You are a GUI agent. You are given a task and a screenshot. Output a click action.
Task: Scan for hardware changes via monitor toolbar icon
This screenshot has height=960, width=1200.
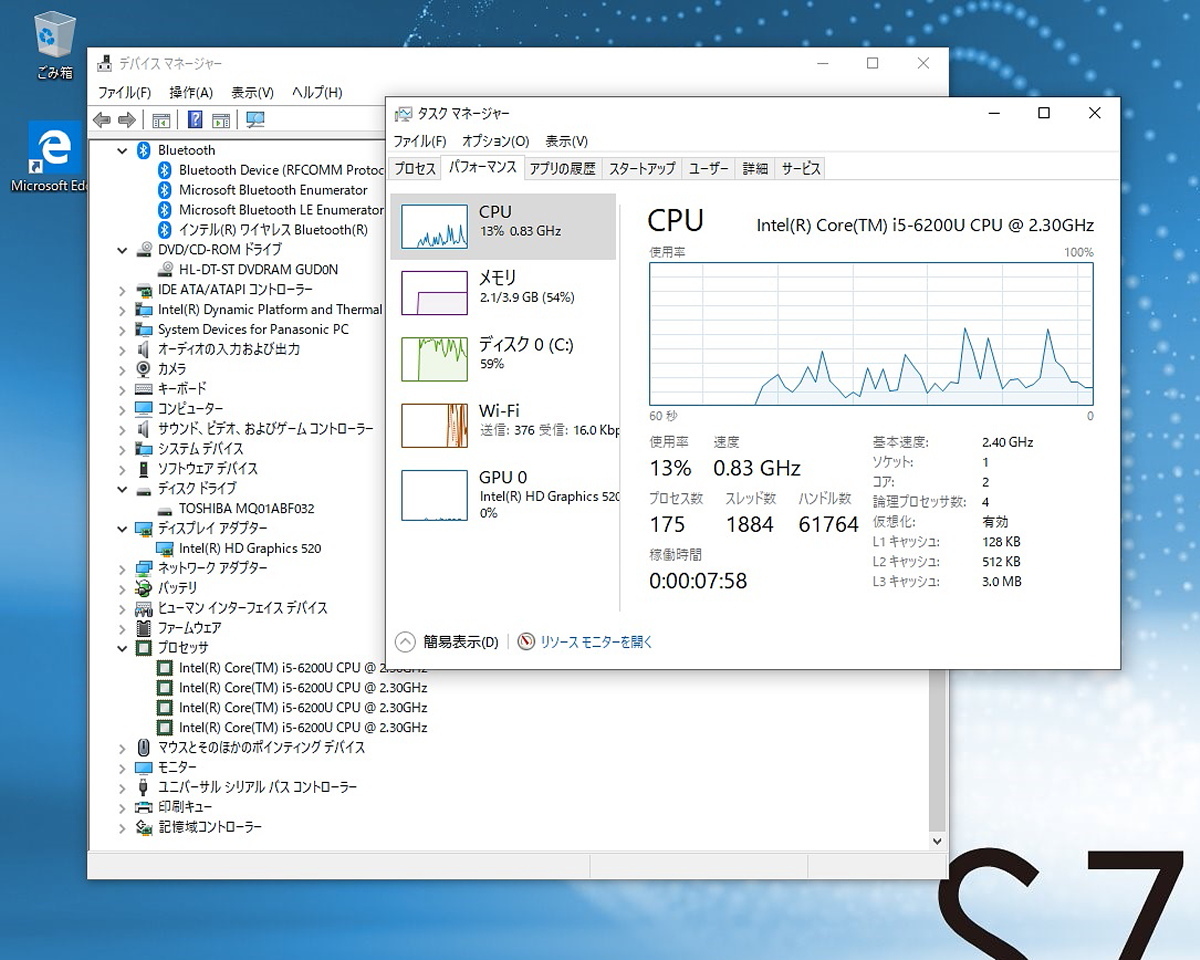(255, 120)
